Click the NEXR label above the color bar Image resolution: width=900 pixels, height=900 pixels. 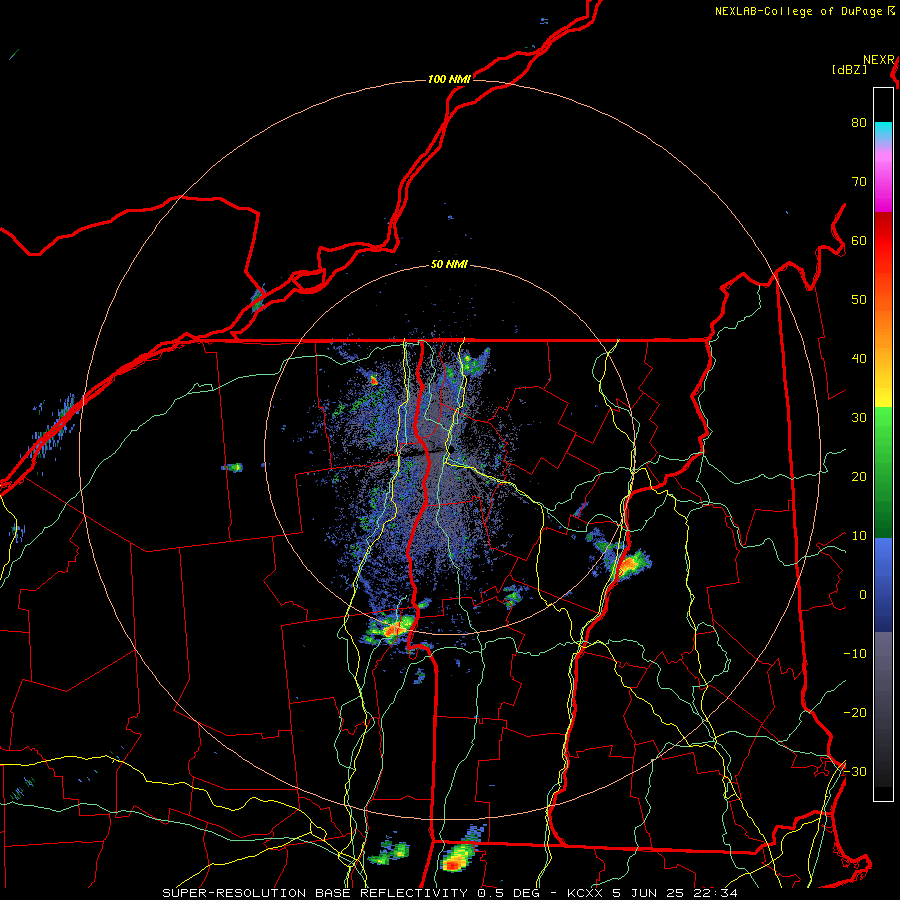(878, 60)
